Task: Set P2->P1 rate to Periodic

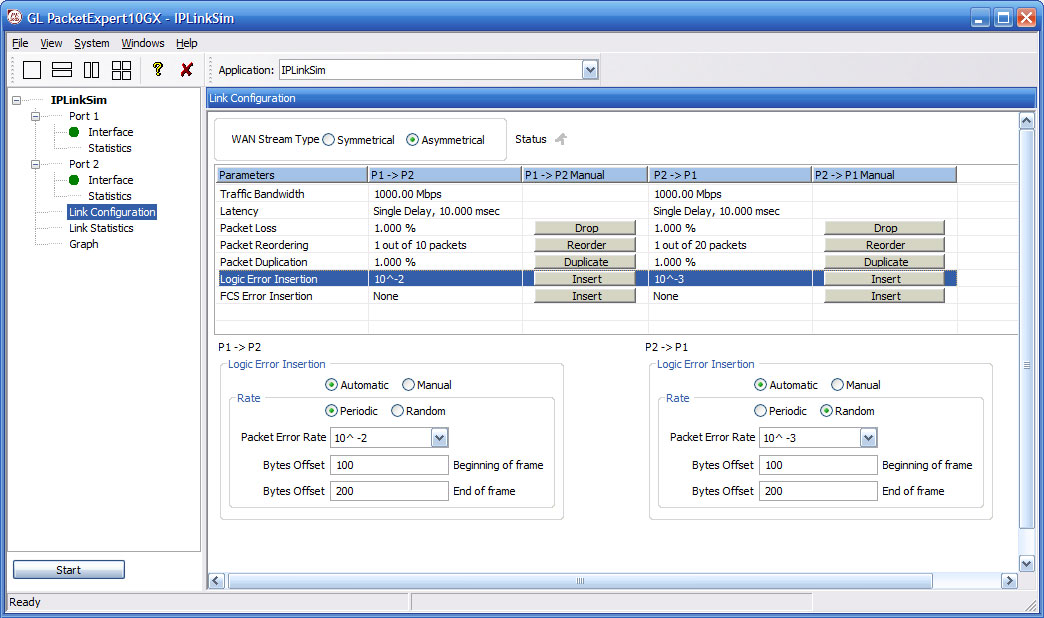Action: click(760, 411)
